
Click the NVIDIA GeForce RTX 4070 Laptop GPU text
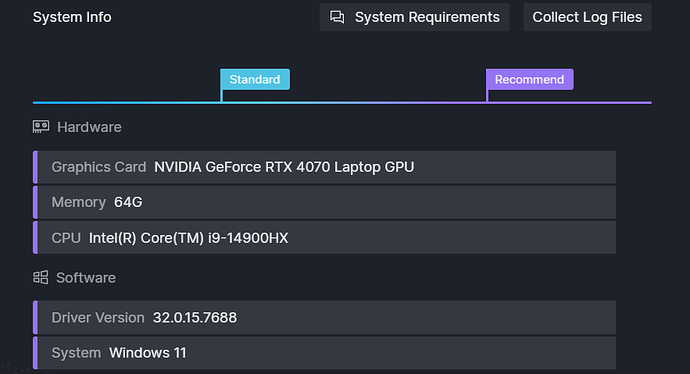click(284, 167)
